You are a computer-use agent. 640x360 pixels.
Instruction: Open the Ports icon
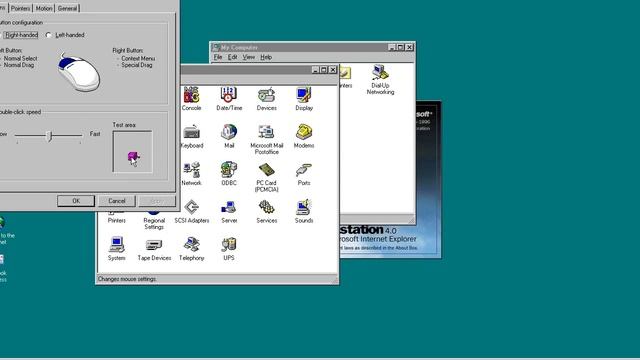[x=304, y=174]
